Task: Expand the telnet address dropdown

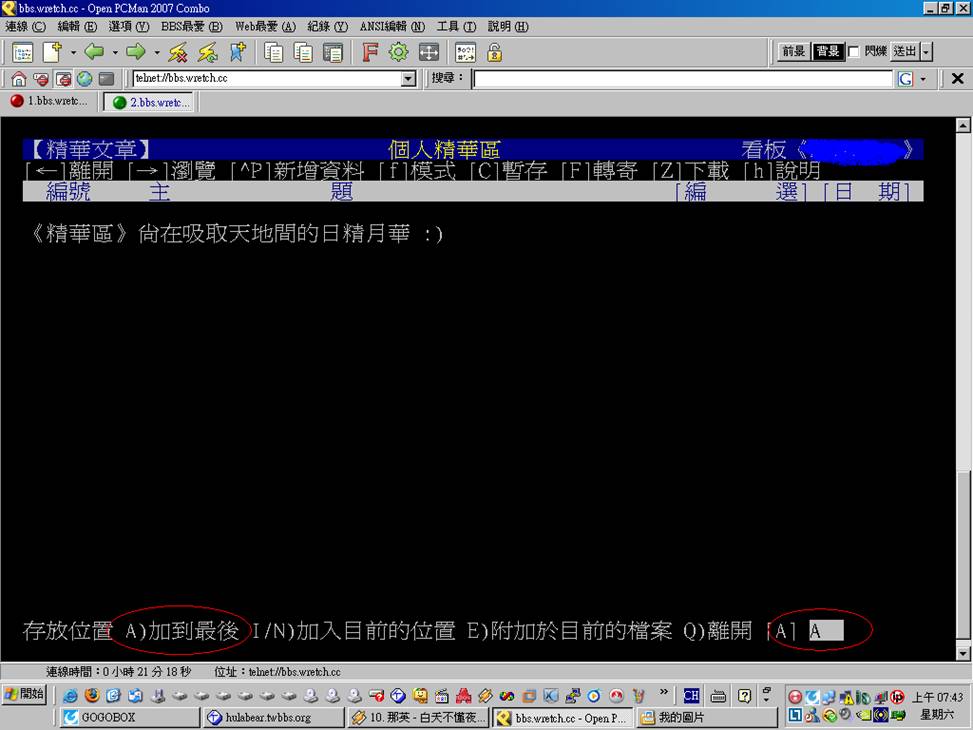Action: 408,79
